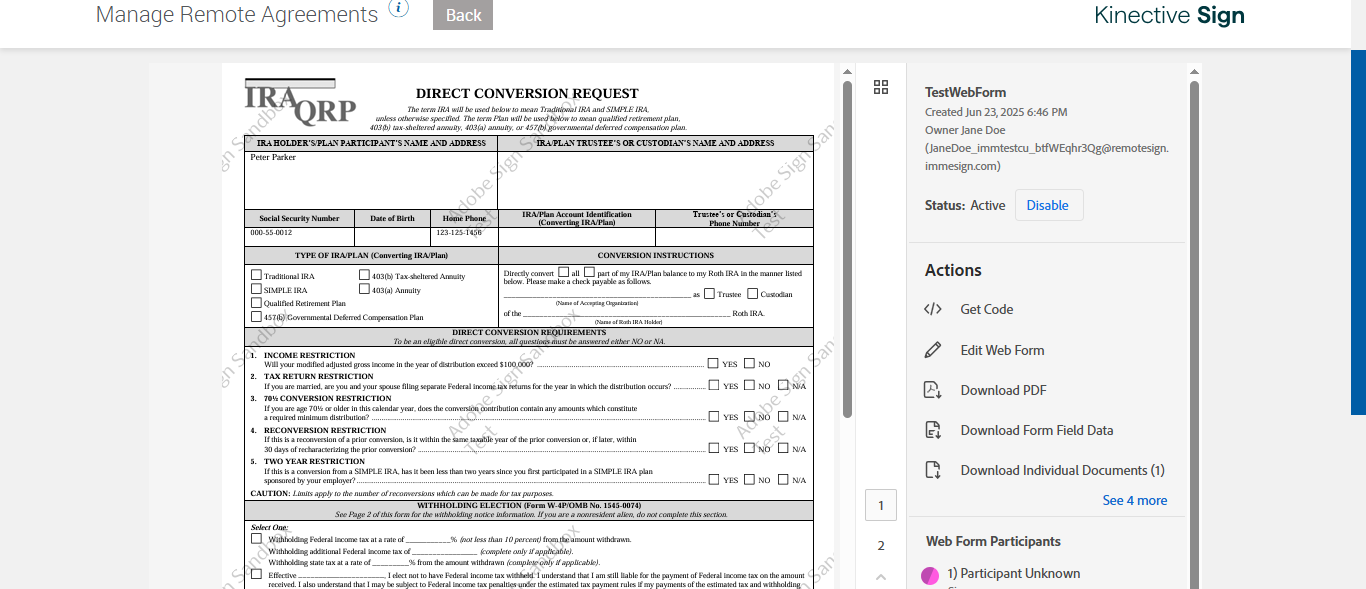The height and width of the screenshot is (589, 1366).
Task: Click the Home Phone value 123-123-1456
Action: click(459, 232)
